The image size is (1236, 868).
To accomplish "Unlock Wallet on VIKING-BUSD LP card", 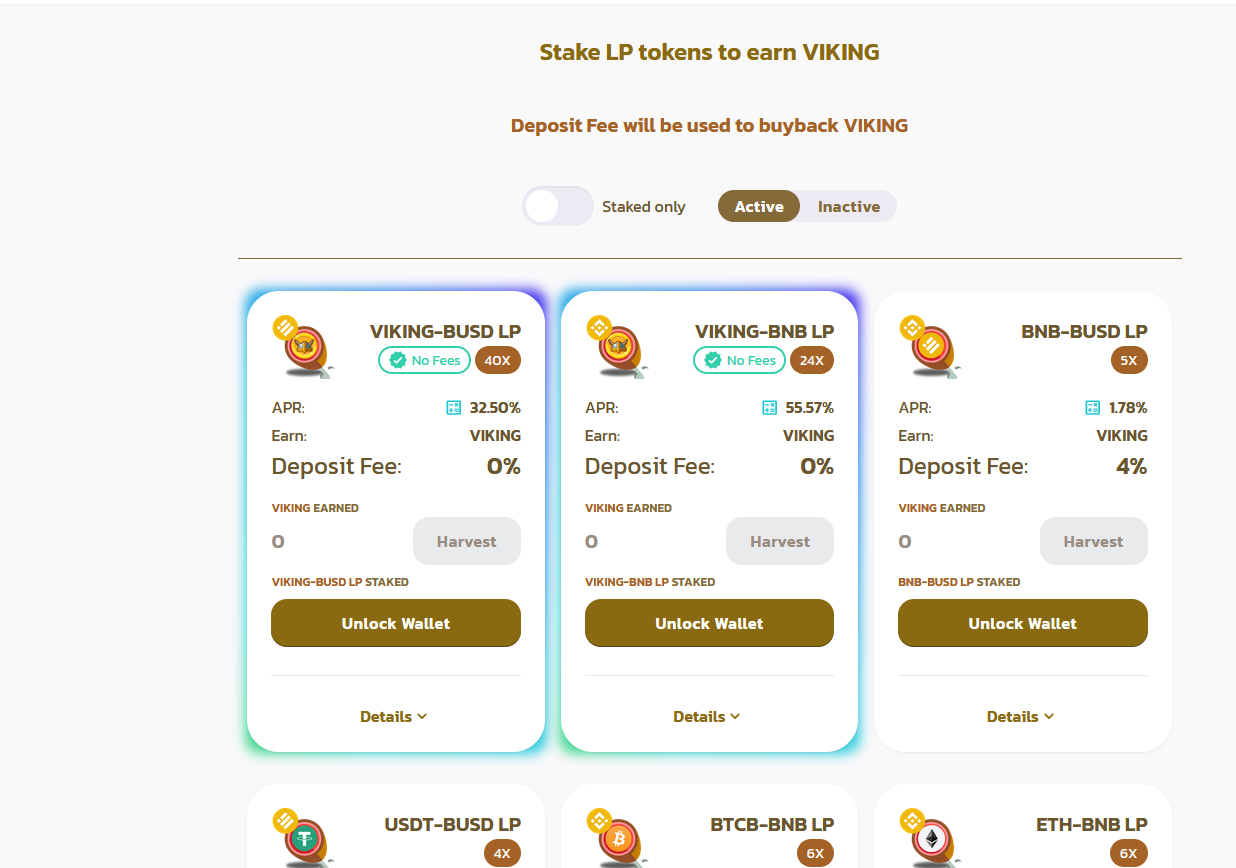I will point(396,623).
